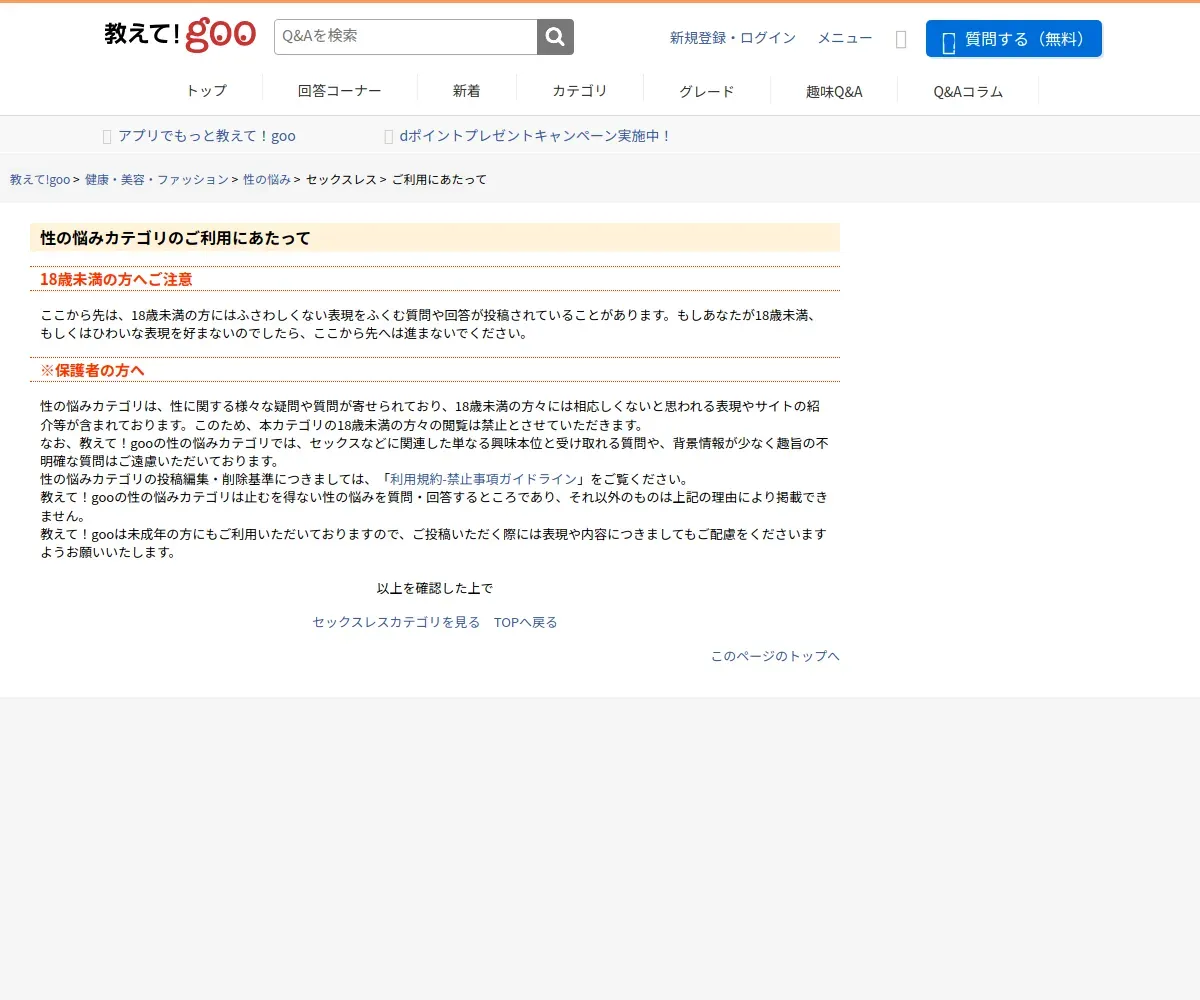Open アプリでもっと教えて！goo link
Image resolution: width=1200 pixels, height=1000 pixels.
[x=207, y=136]
